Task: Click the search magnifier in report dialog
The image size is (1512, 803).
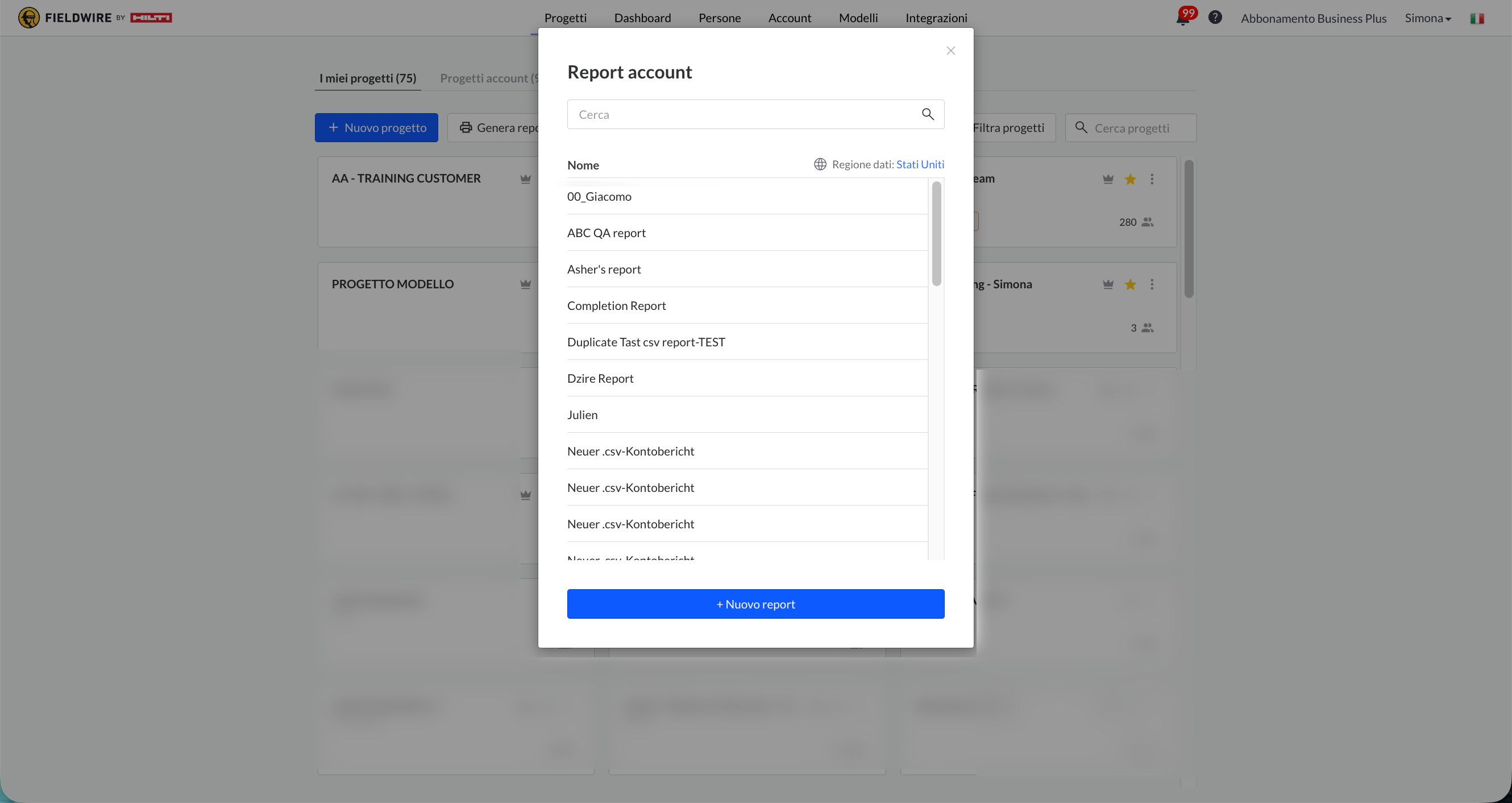Action: pyautogui.click(x=928, y=114)
